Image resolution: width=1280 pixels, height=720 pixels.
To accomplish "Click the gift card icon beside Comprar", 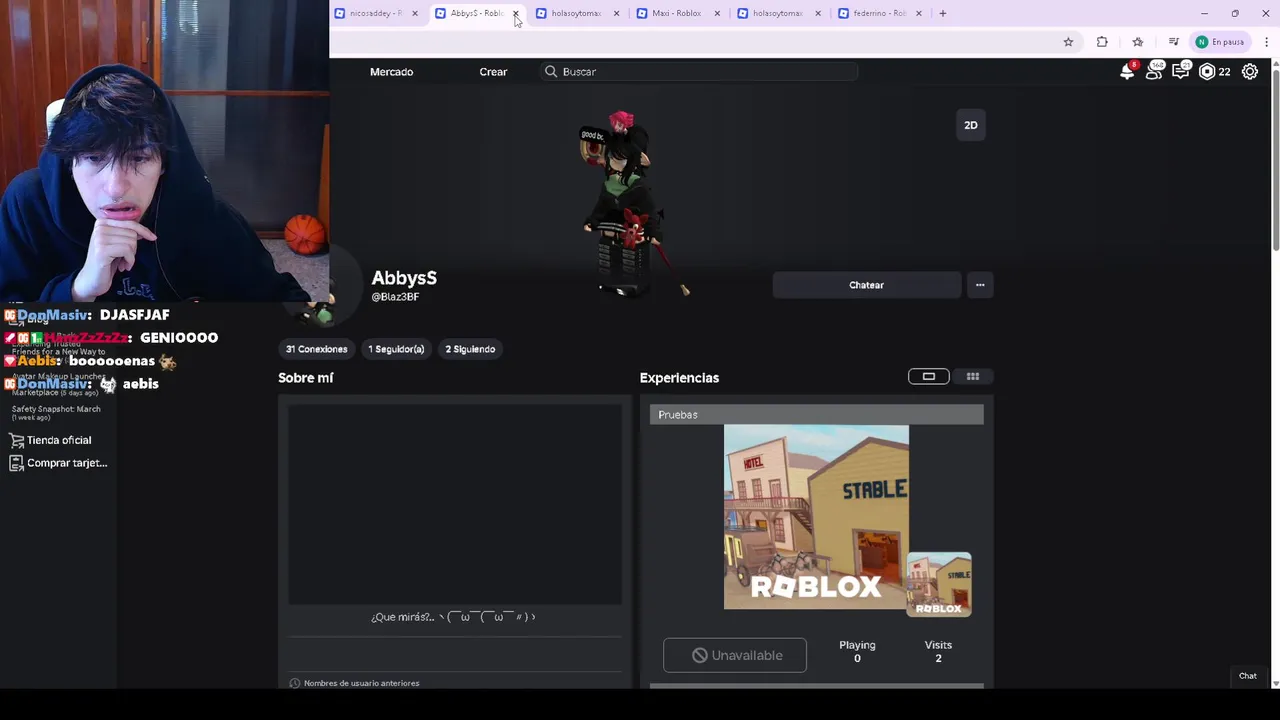I will [x=16, y=463].
